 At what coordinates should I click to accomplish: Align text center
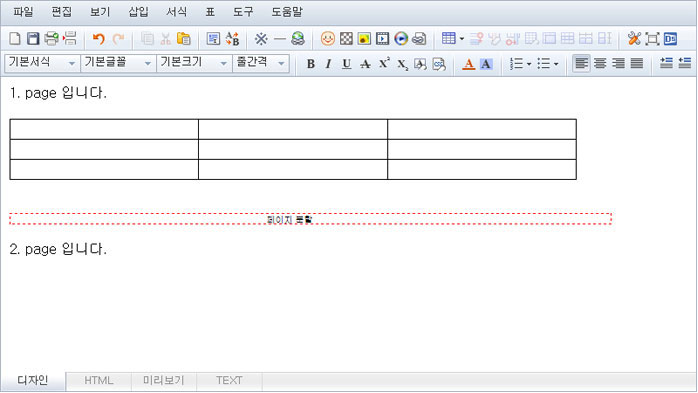[x=600, y=64]
